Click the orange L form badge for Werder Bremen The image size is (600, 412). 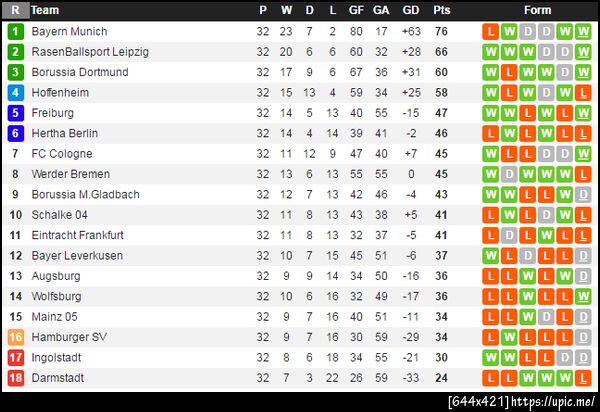584,174
